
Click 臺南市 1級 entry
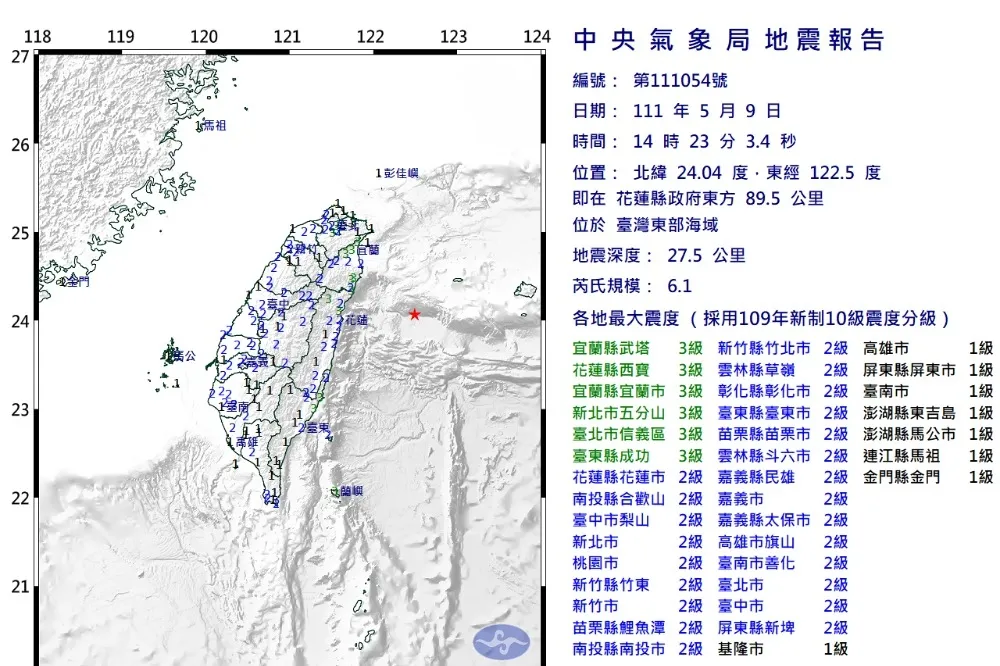coord(928,391)
